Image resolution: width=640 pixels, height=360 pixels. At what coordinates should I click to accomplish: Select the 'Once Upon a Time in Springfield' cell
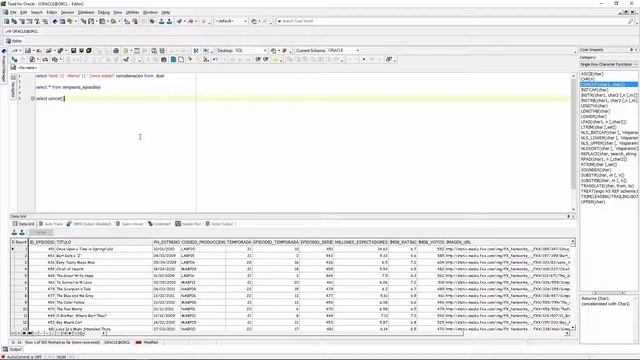[104, 249]
